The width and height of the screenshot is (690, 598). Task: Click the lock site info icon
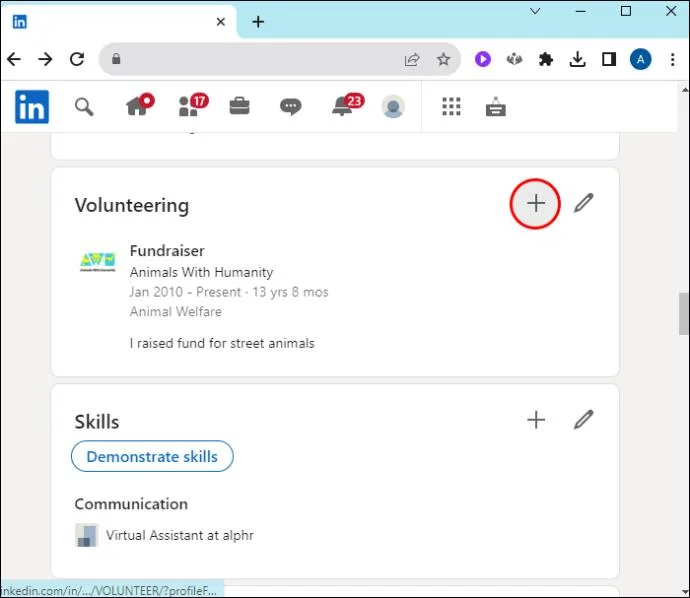coord(116,59)
